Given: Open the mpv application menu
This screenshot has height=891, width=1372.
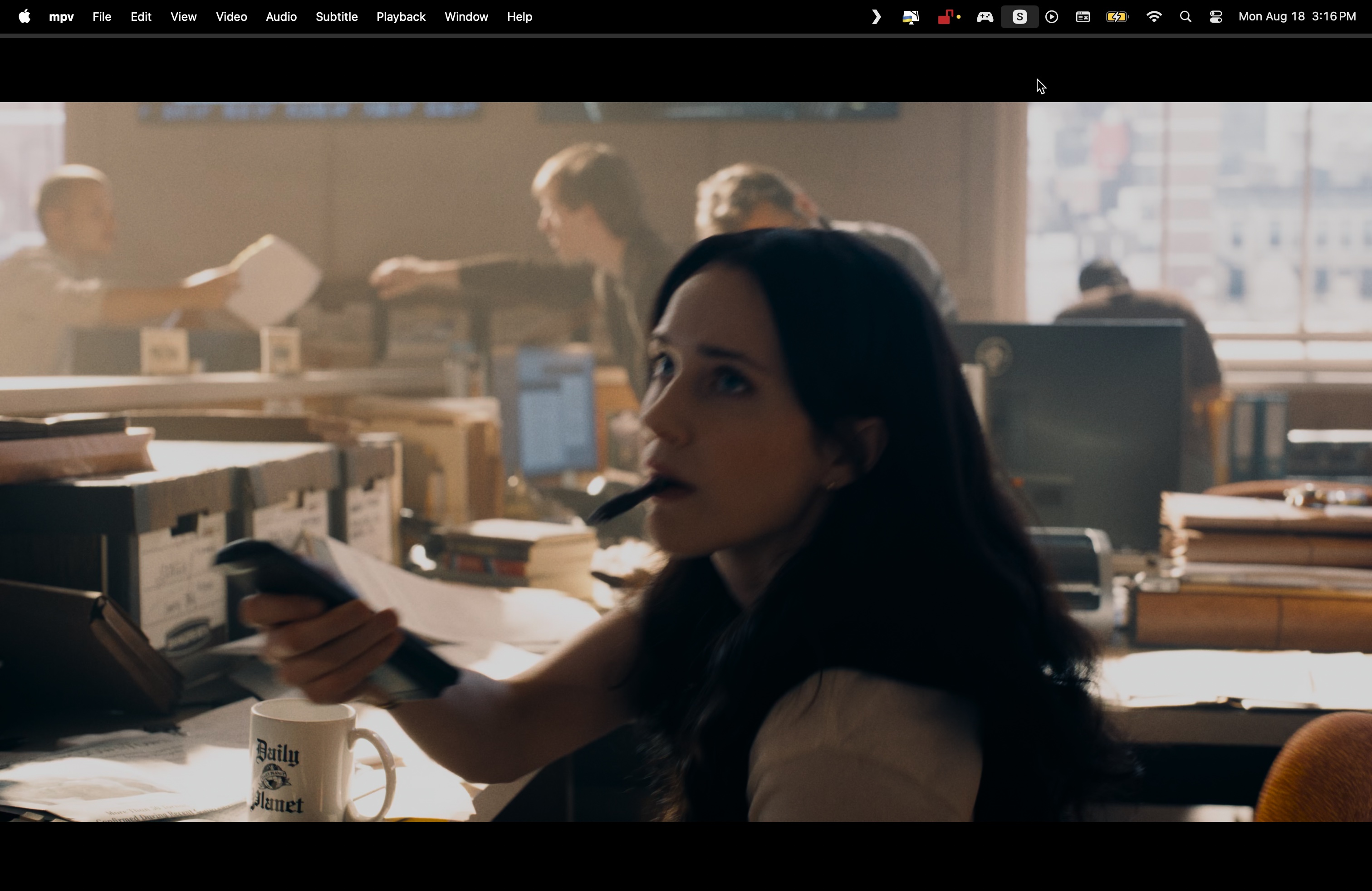Looking at the screenshot, I should [61, 17].
